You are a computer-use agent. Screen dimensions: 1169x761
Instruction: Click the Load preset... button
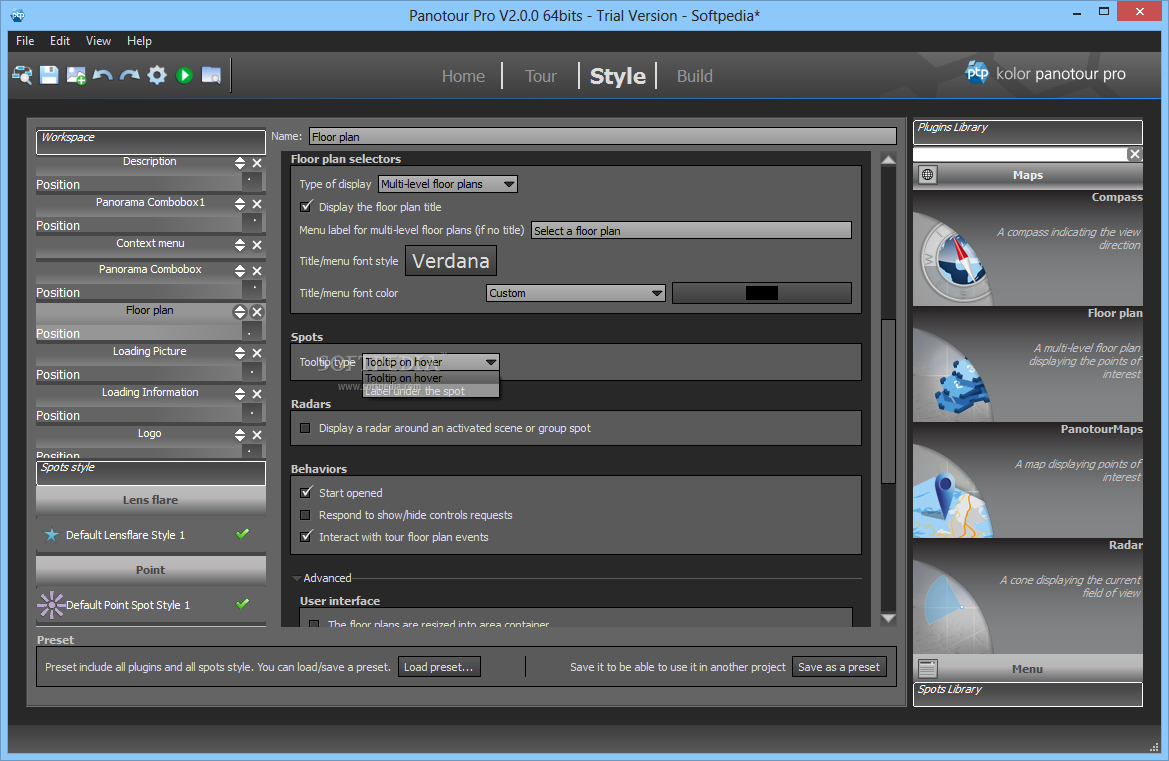point(439,667)
